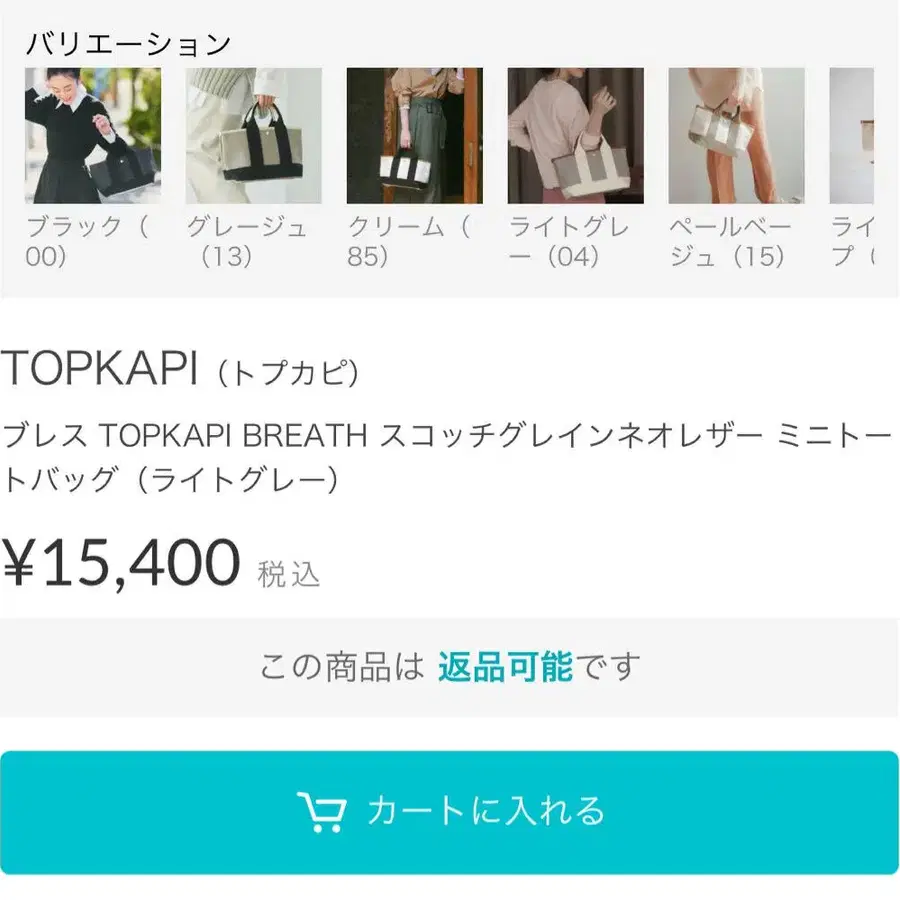
Task: Click the ライトグレー (04) color label
Action: [569, 242]
